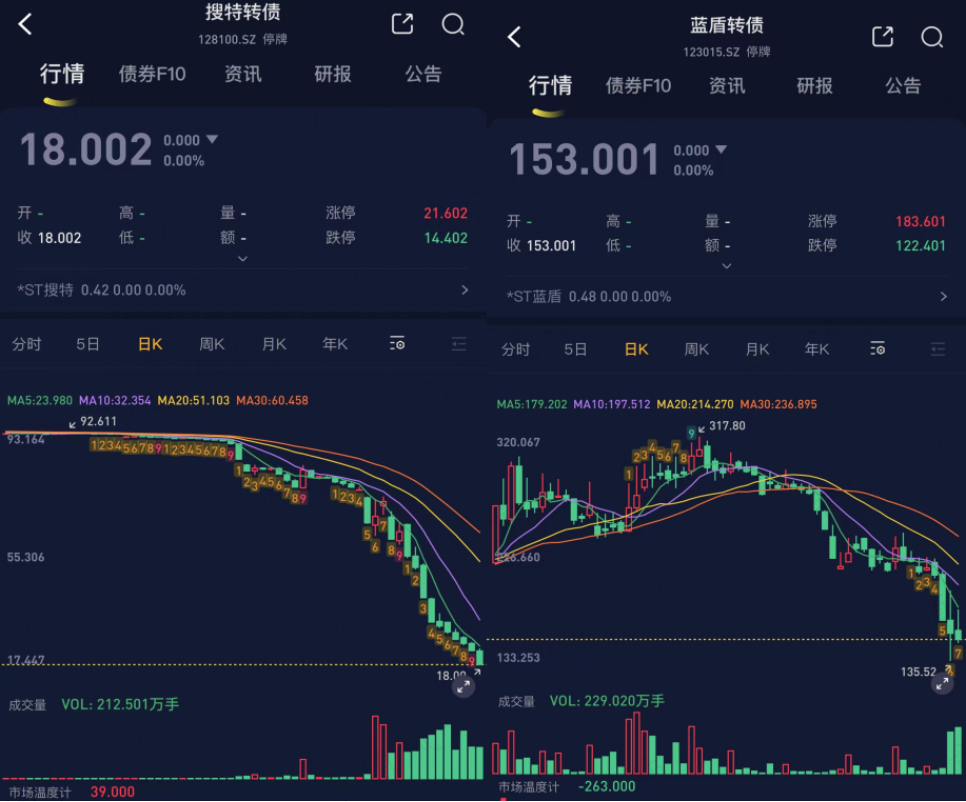The width and height of the screenshot is (966, 802).
Task: Tap the 18.002 price figure
Action: point(86,150)
